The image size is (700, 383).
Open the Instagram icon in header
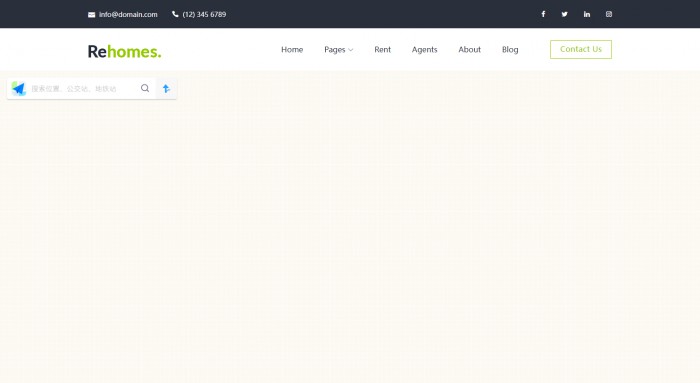(608, 14)
